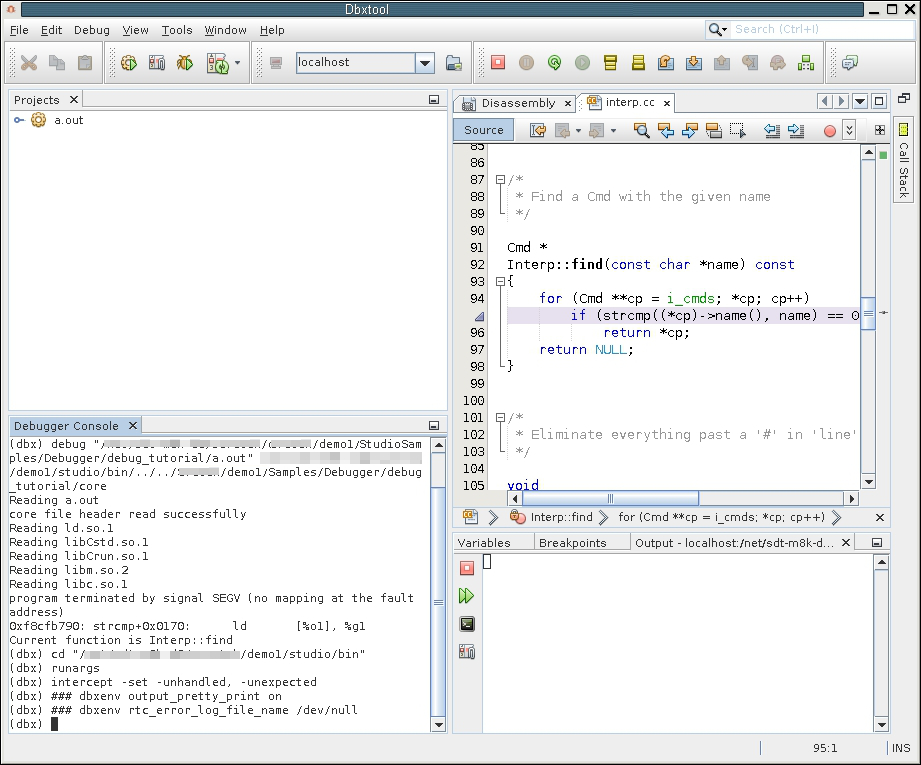
Task: Open the View menu
Action: click(x=135, y=30)
